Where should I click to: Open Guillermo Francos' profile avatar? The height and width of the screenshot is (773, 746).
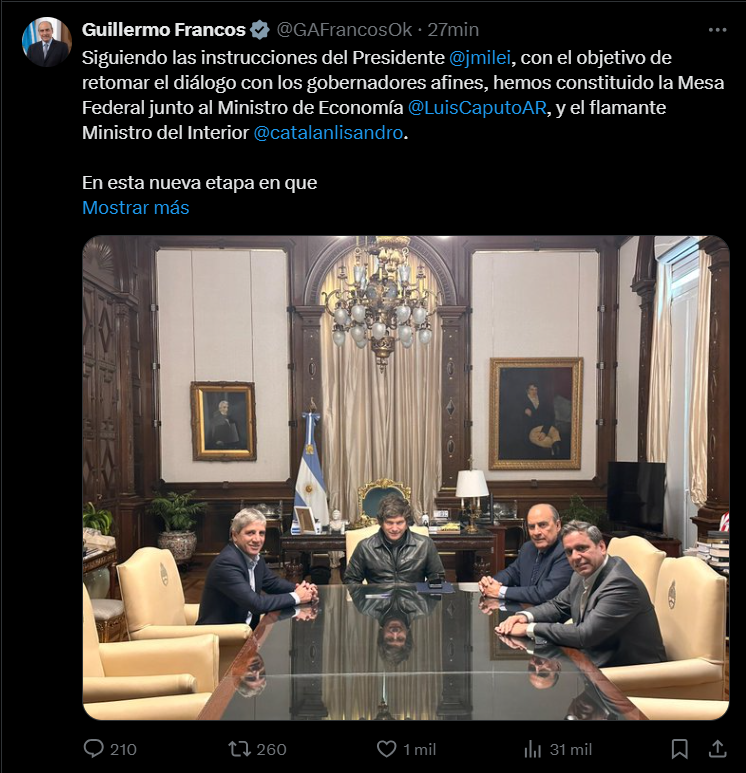[x=47, y=42]
